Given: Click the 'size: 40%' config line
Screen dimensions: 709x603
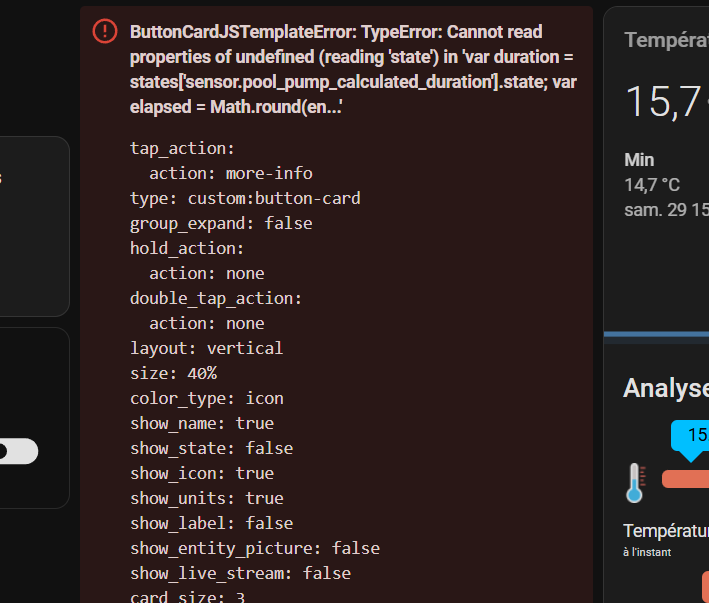Looking at the screenshot, I should [x=174, y=373].
